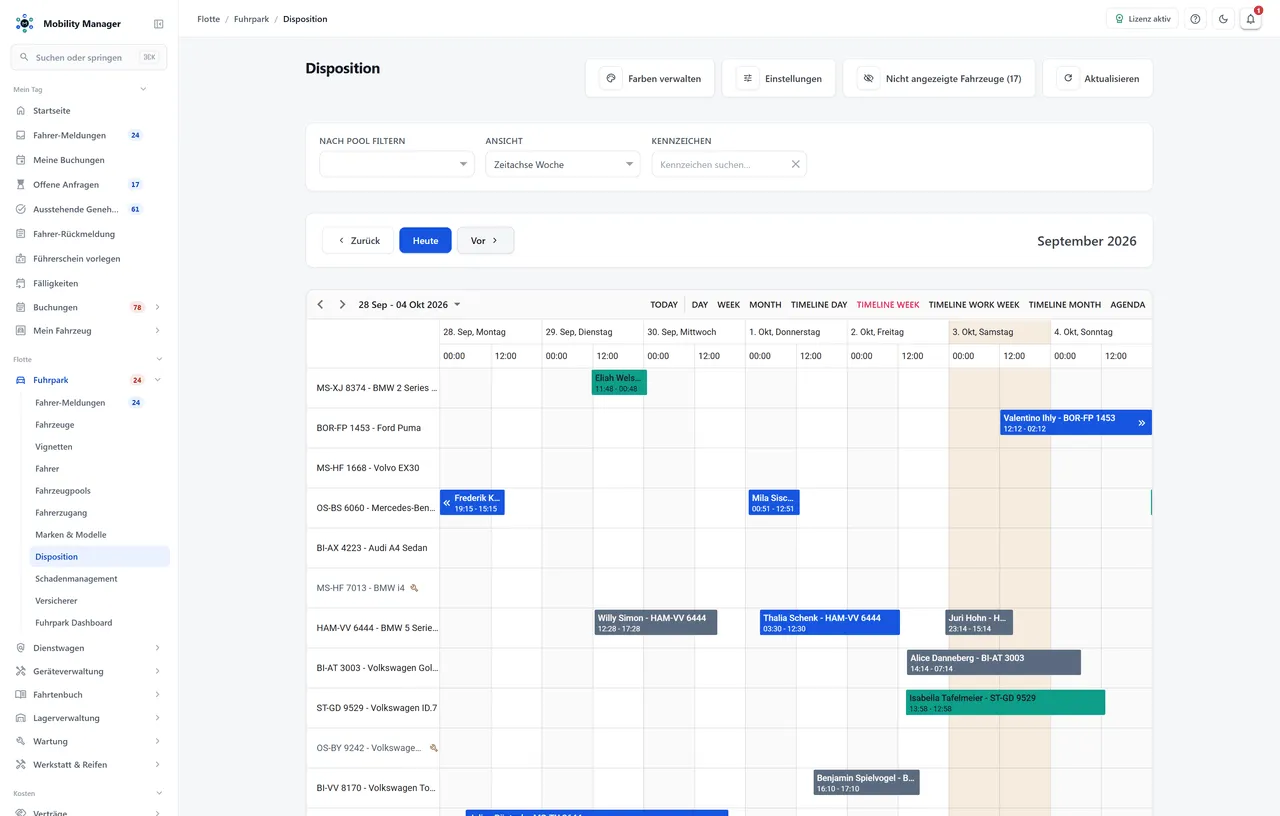Toggle dark mode moon icon
The height and width of the screenshot is (816, 1280).
(x=1223, y=19)
